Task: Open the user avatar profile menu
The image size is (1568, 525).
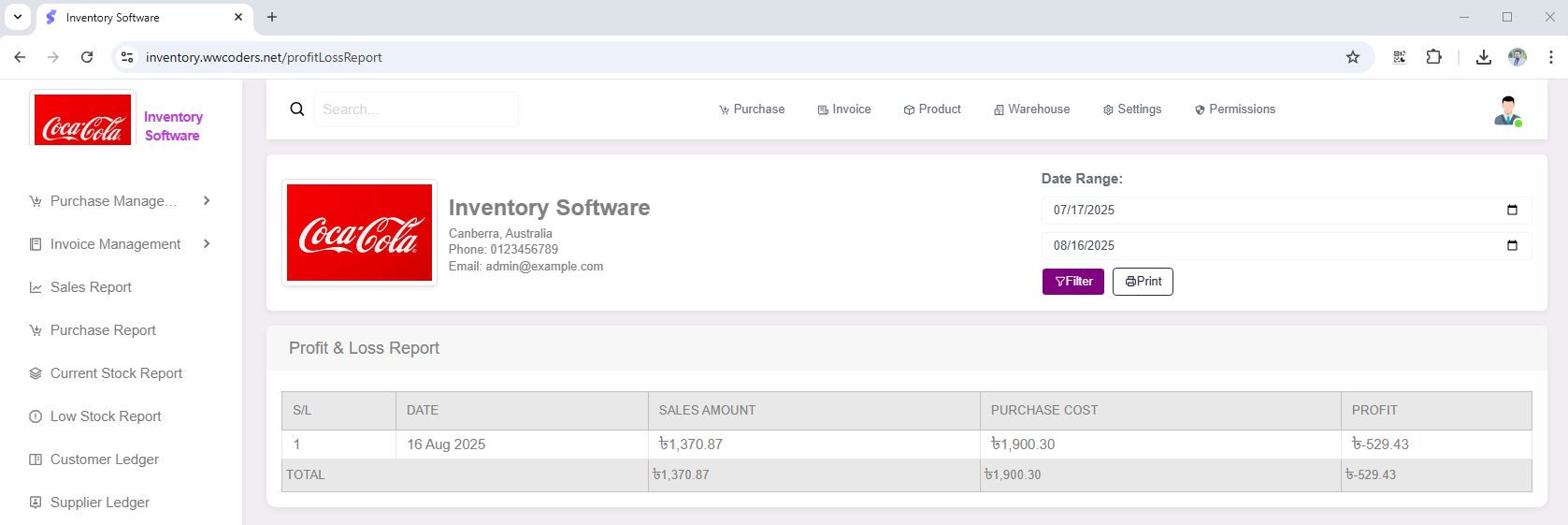Action: click(1506, 110)
